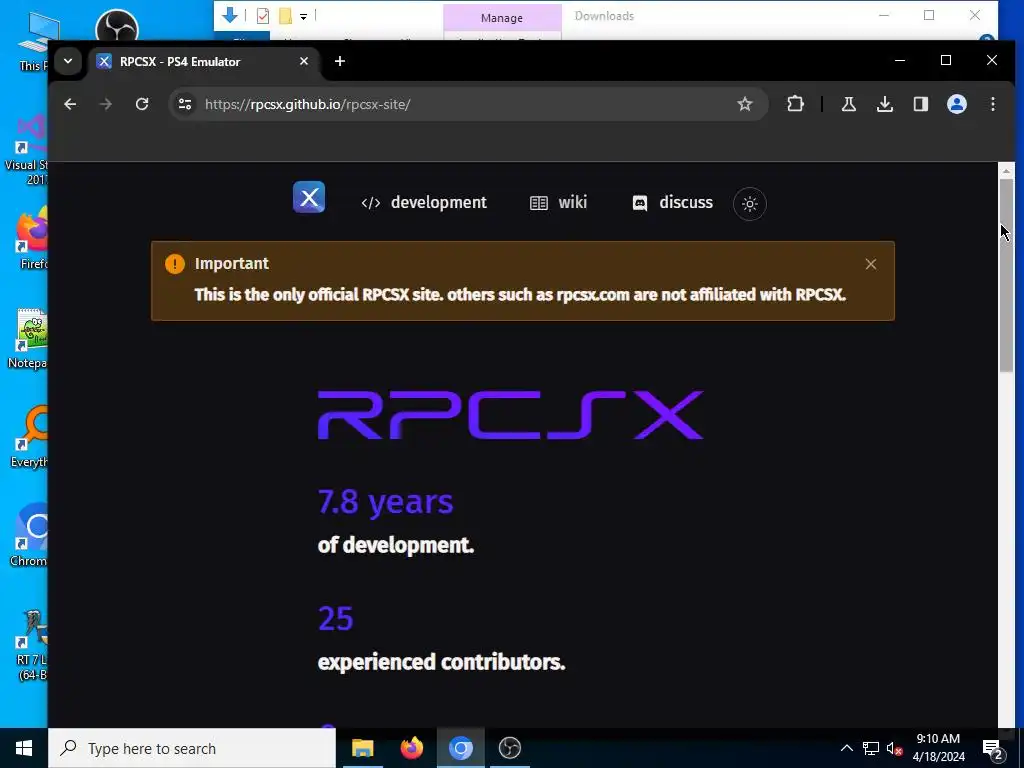This screenshot has height=768, width=1024.
Task: Open the notification center icon
Action: coord(993,749)
